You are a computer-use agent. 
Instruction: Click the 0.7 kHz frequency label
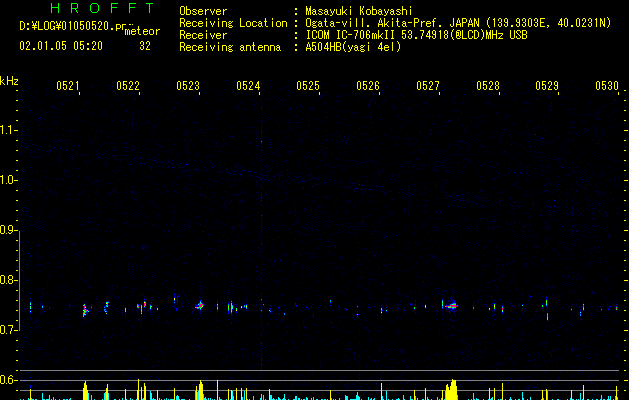[8, 330]
